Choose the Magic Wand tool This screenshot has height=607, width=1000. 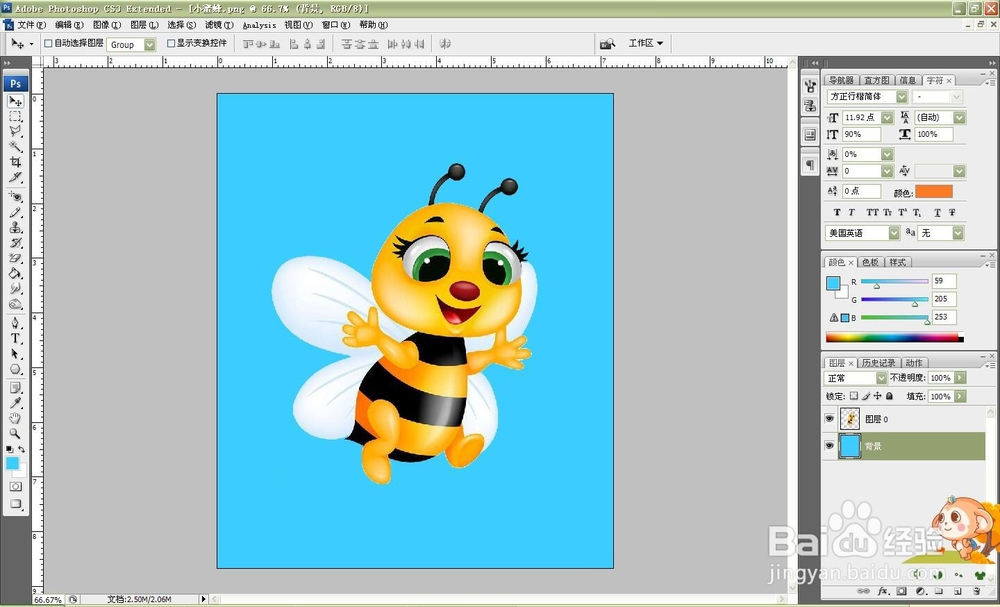pos(16,147)
